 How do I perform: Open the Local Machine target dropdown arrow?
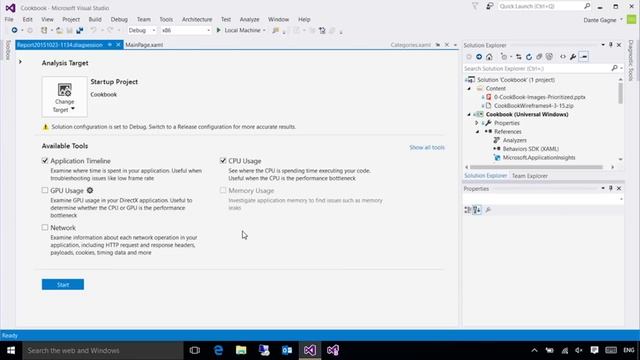264,31
